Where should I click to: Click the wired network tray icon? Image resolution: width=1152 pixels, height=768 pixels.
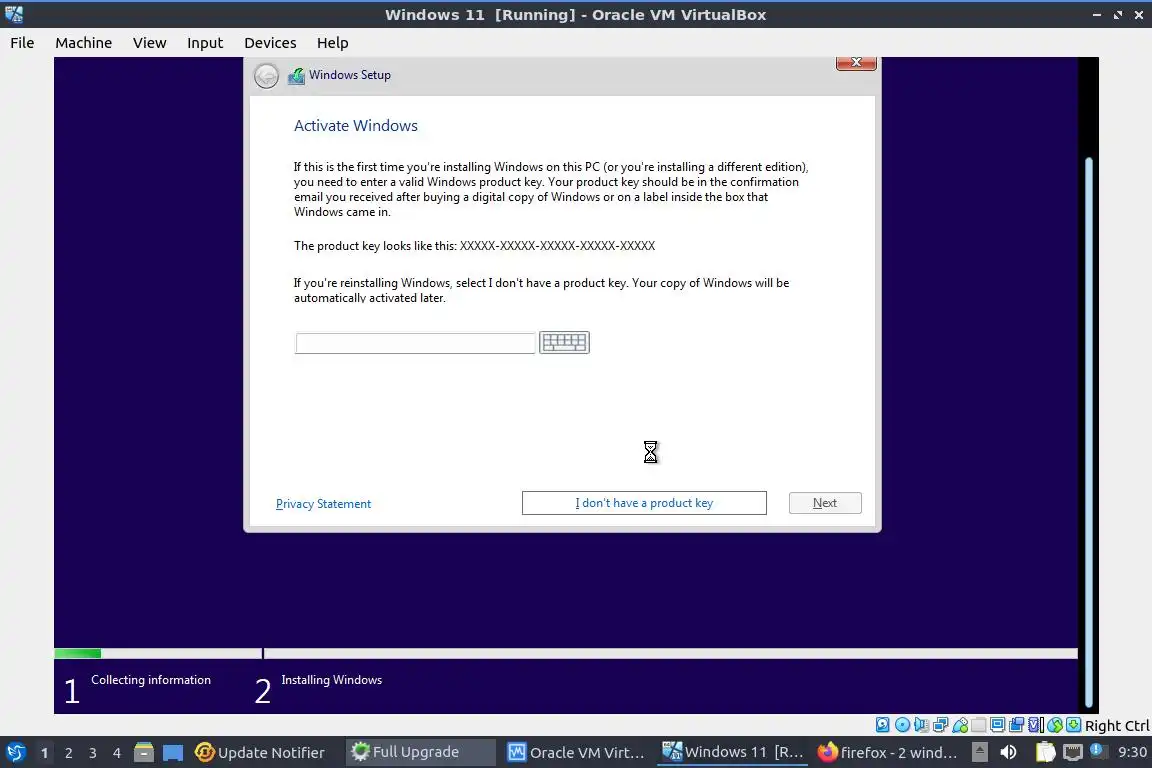1073,752
